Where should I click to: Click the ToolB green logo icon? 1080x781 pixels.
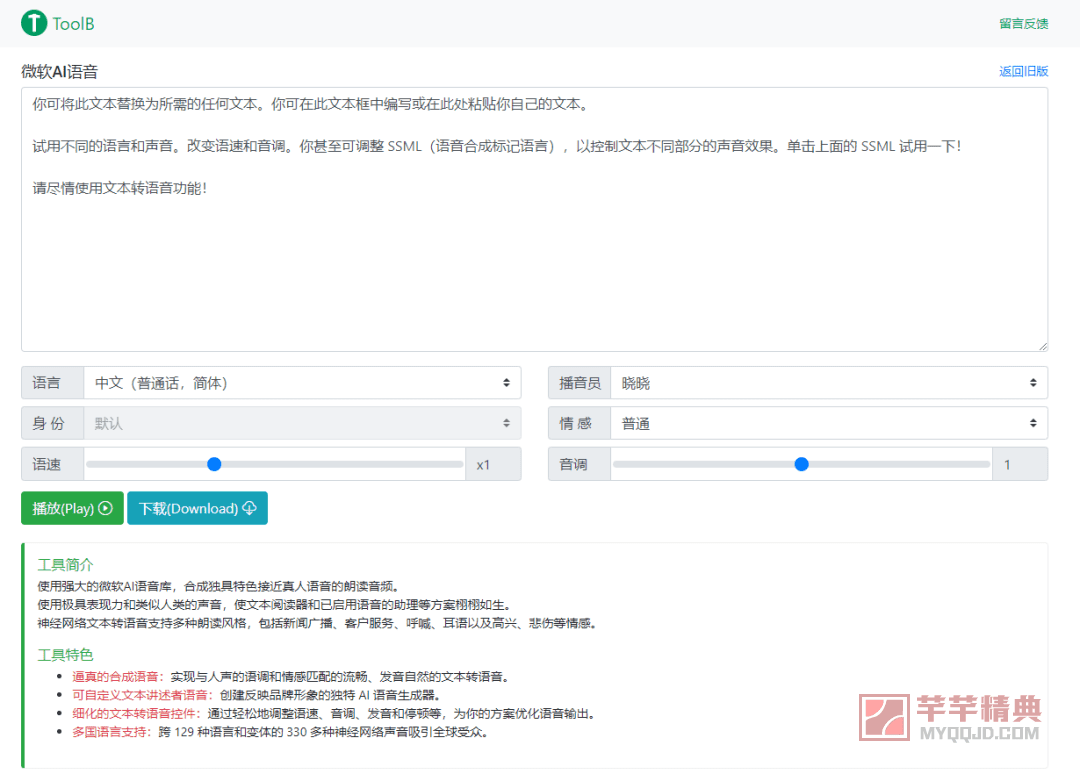tap(34, 23)
